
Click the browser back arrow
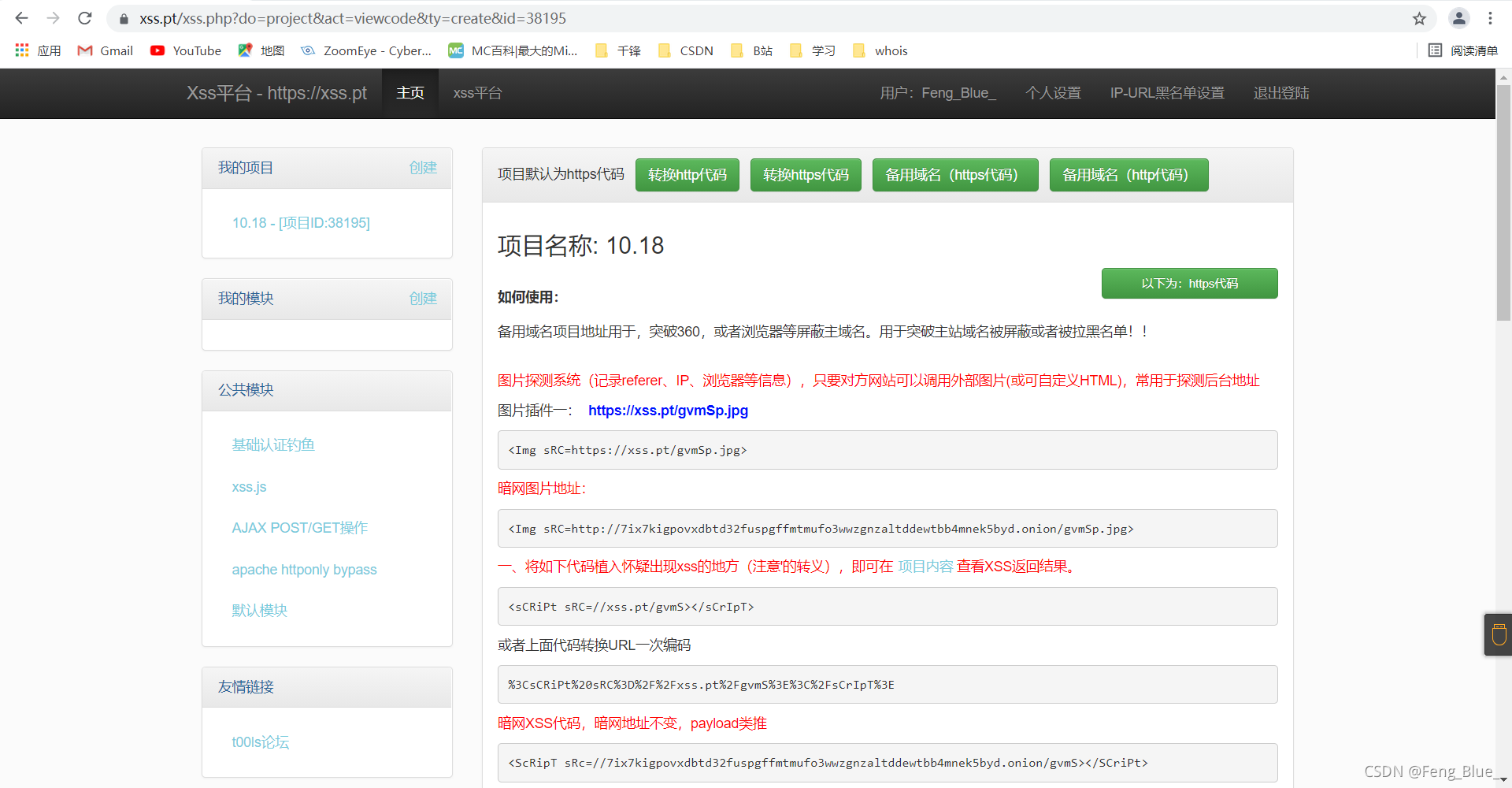coord(22,18)
